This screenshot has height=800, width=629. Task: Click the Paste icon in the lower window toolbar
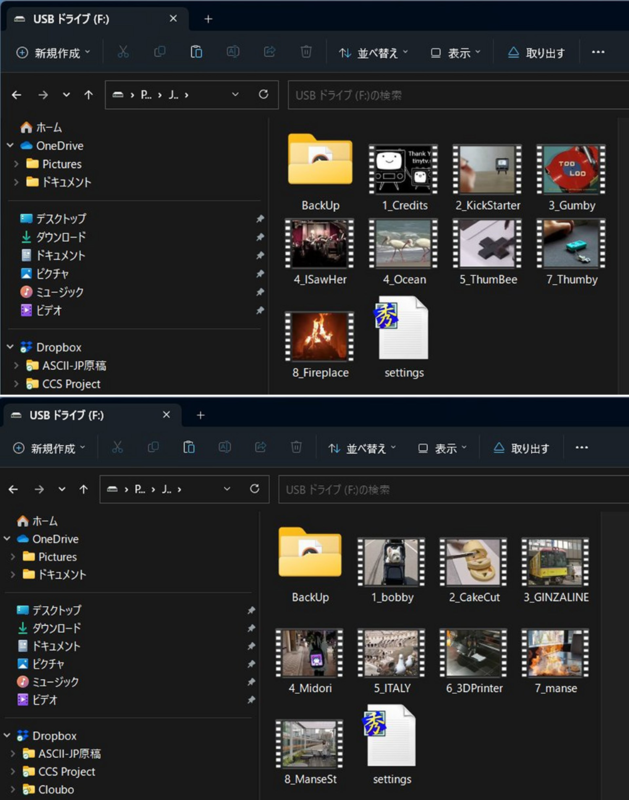tap(188, 448)
